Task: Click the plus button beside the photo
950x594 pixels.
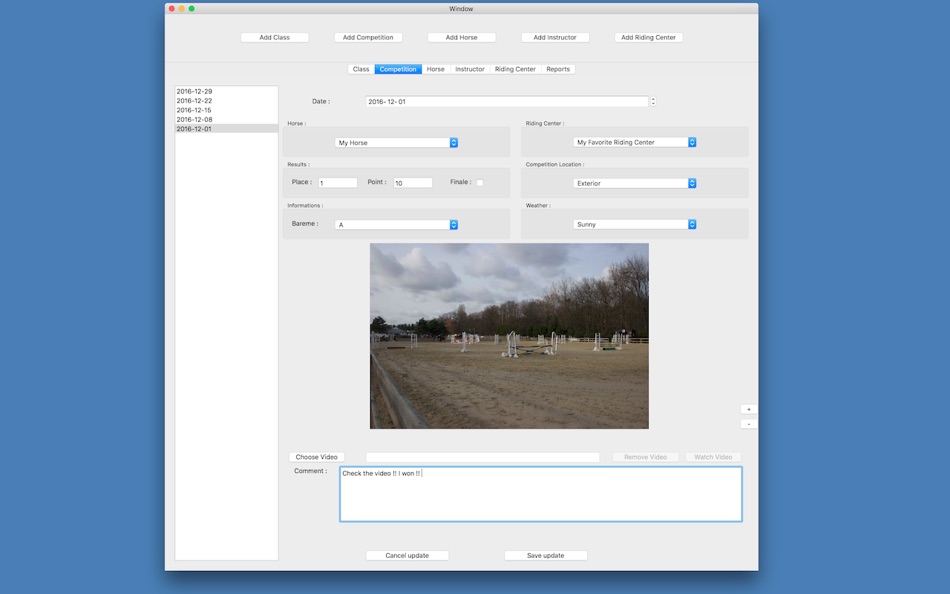Action: [749, 409]
